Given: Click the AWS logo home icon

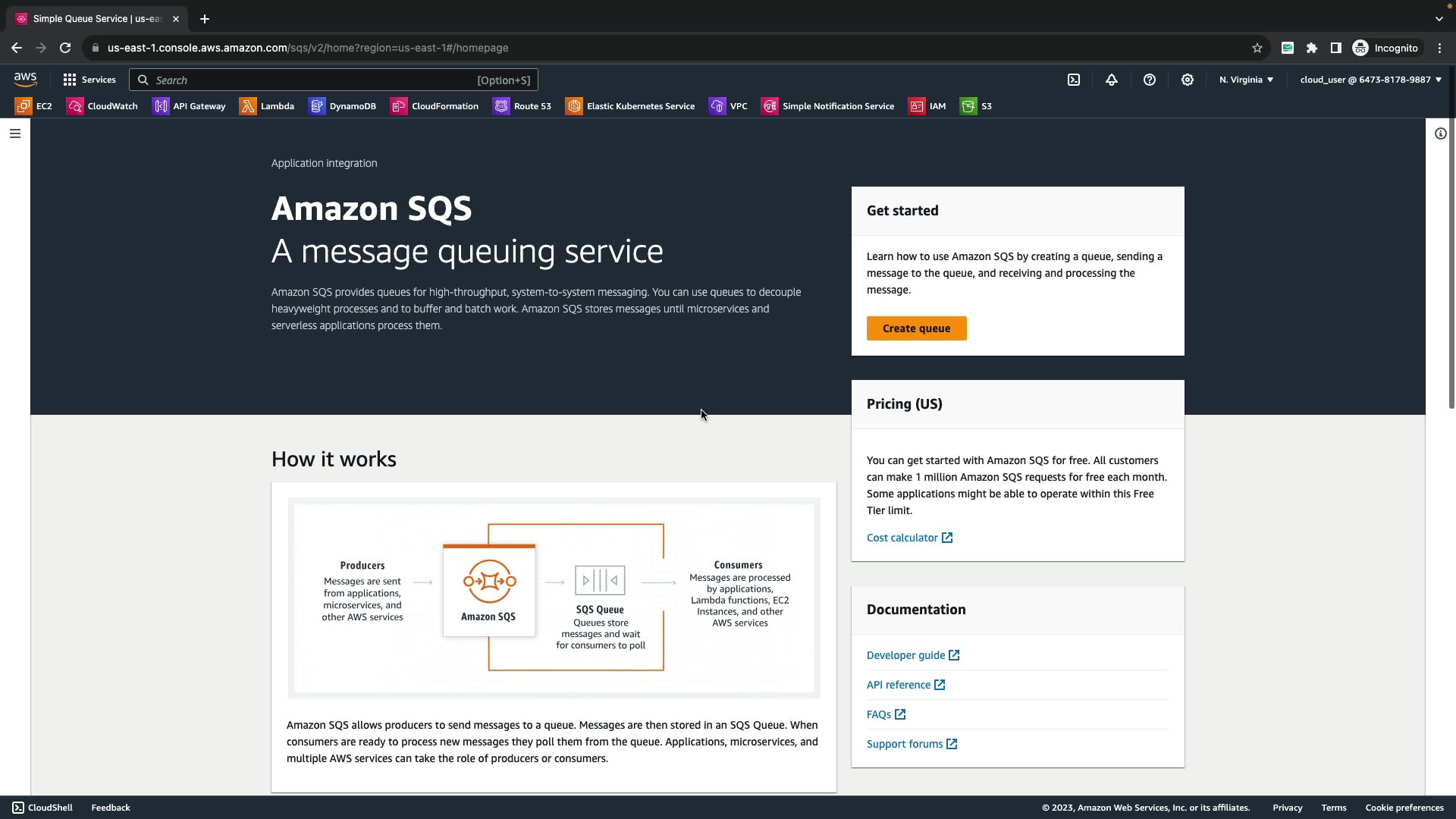Looking at the screenshot, I should (x=25, y=80).
